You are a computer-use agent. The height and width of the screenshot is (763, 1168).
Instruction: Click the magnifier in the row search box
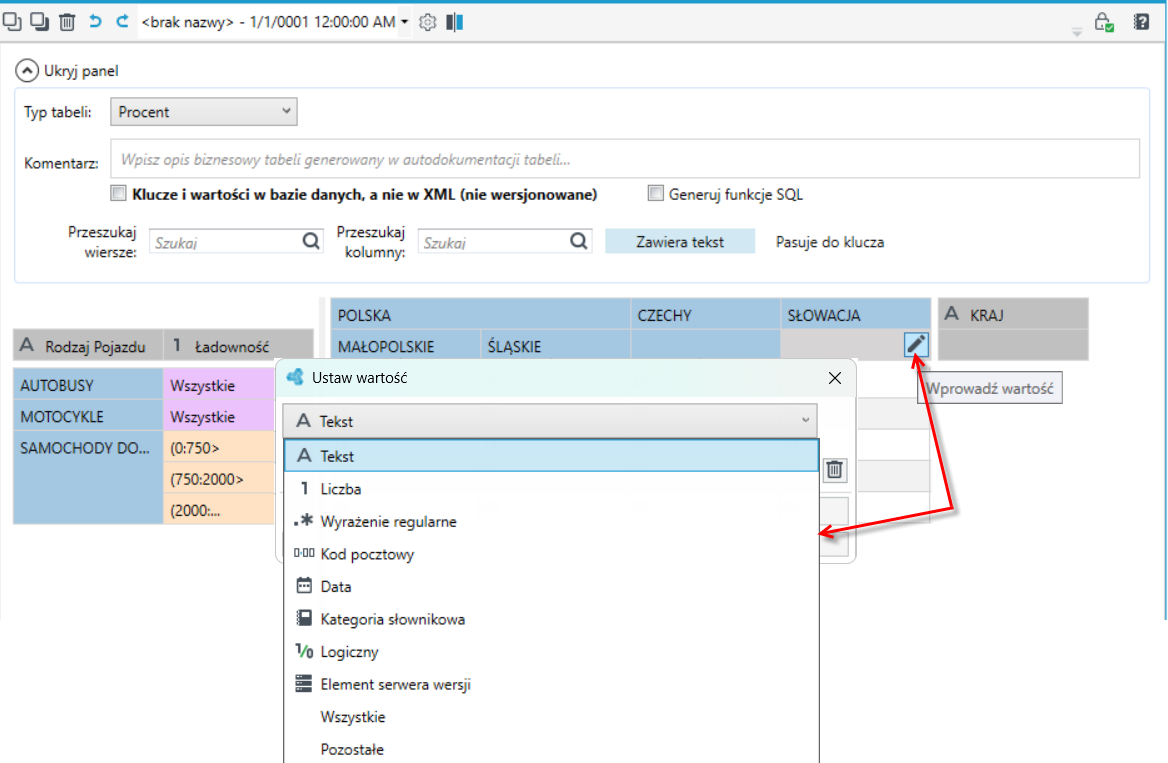tap(311, 241)
